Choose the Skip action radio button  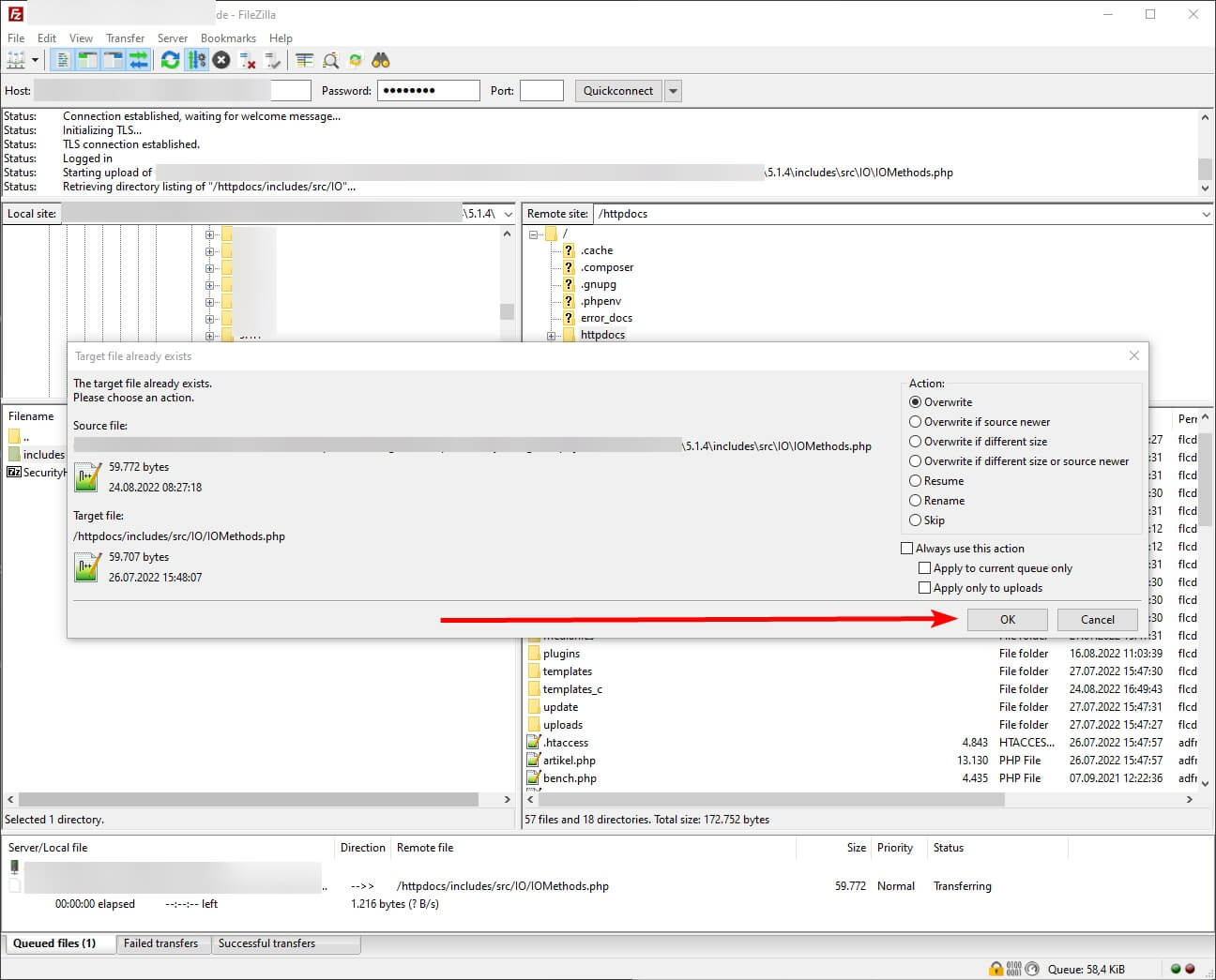(x=916, y=520)
